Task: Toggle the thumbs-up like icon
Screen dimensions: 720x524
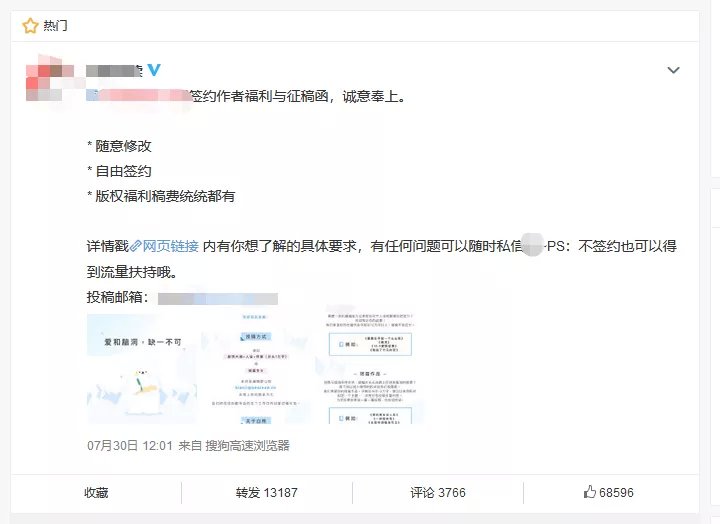Action: 590,492
